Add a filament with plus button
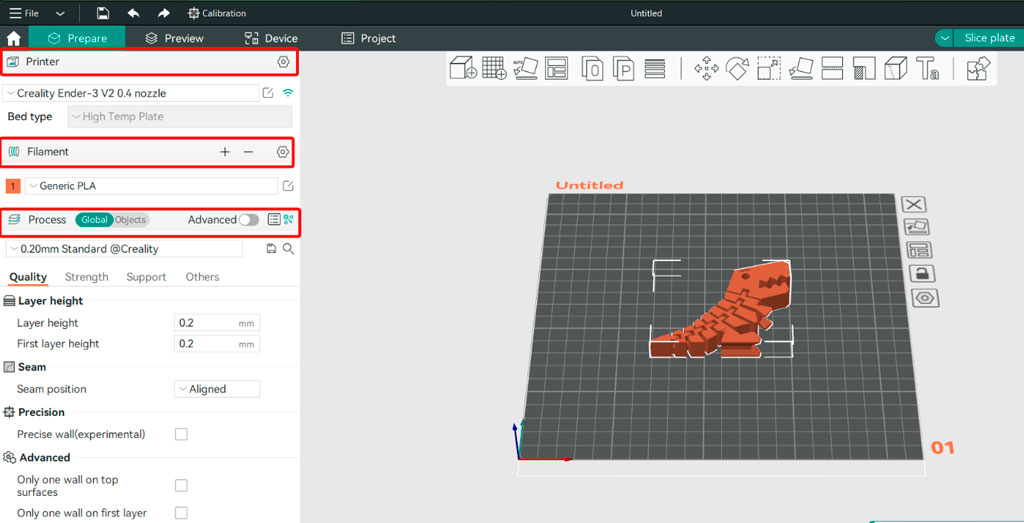Image resolution: width=1024 pixels, height=523 pixels. 225,151
